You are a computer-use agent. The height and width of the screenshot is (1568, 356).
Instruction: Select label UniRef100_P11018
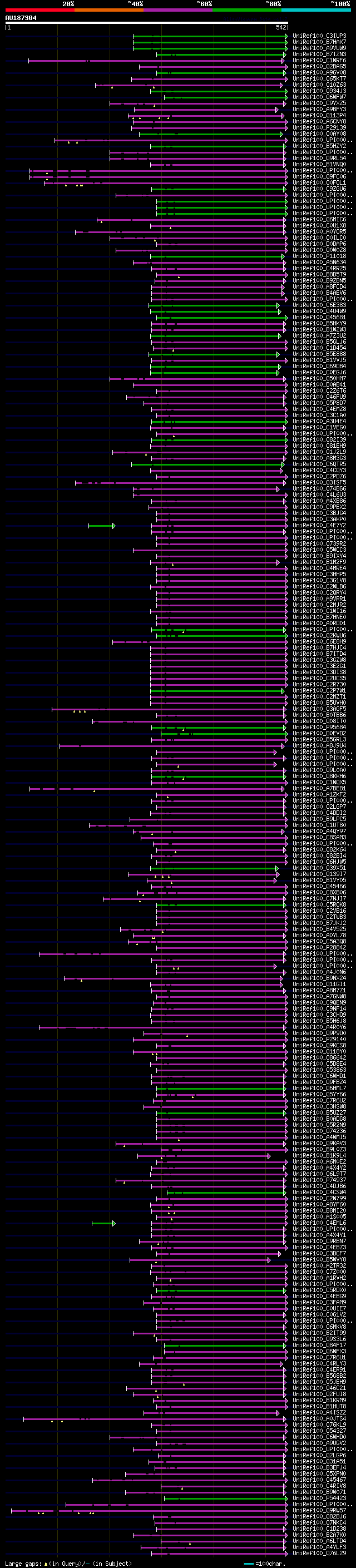(319, 256)
